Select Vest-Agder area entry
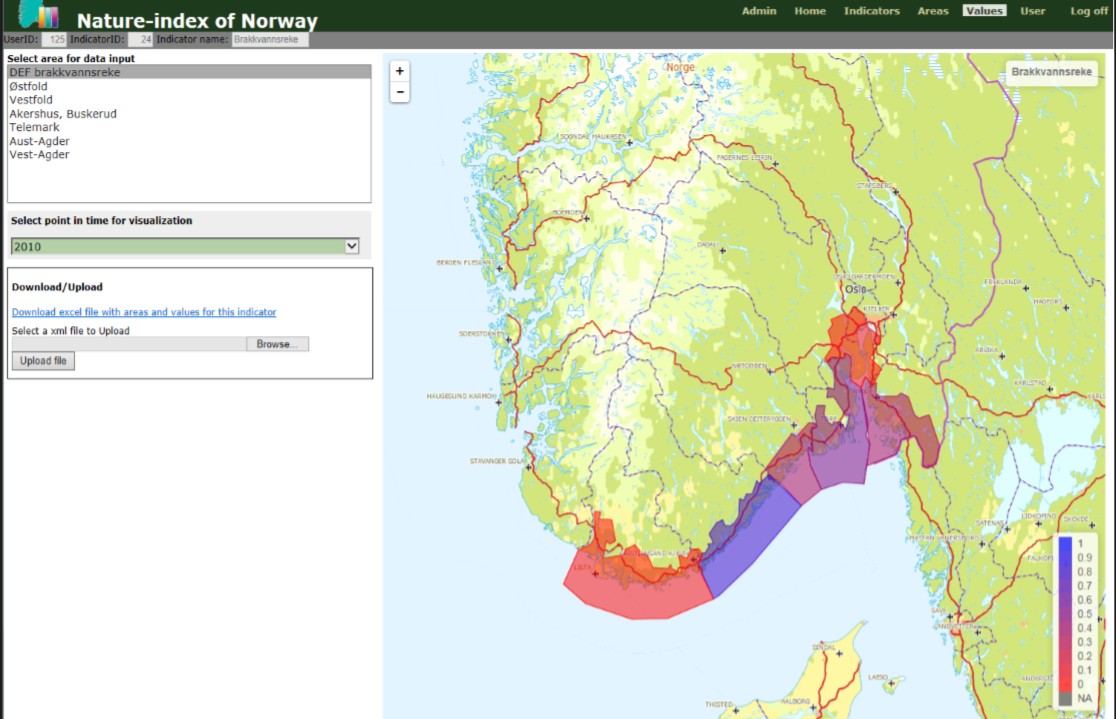The width and height of the screenshot is (1116, 719). pos(39,155)
